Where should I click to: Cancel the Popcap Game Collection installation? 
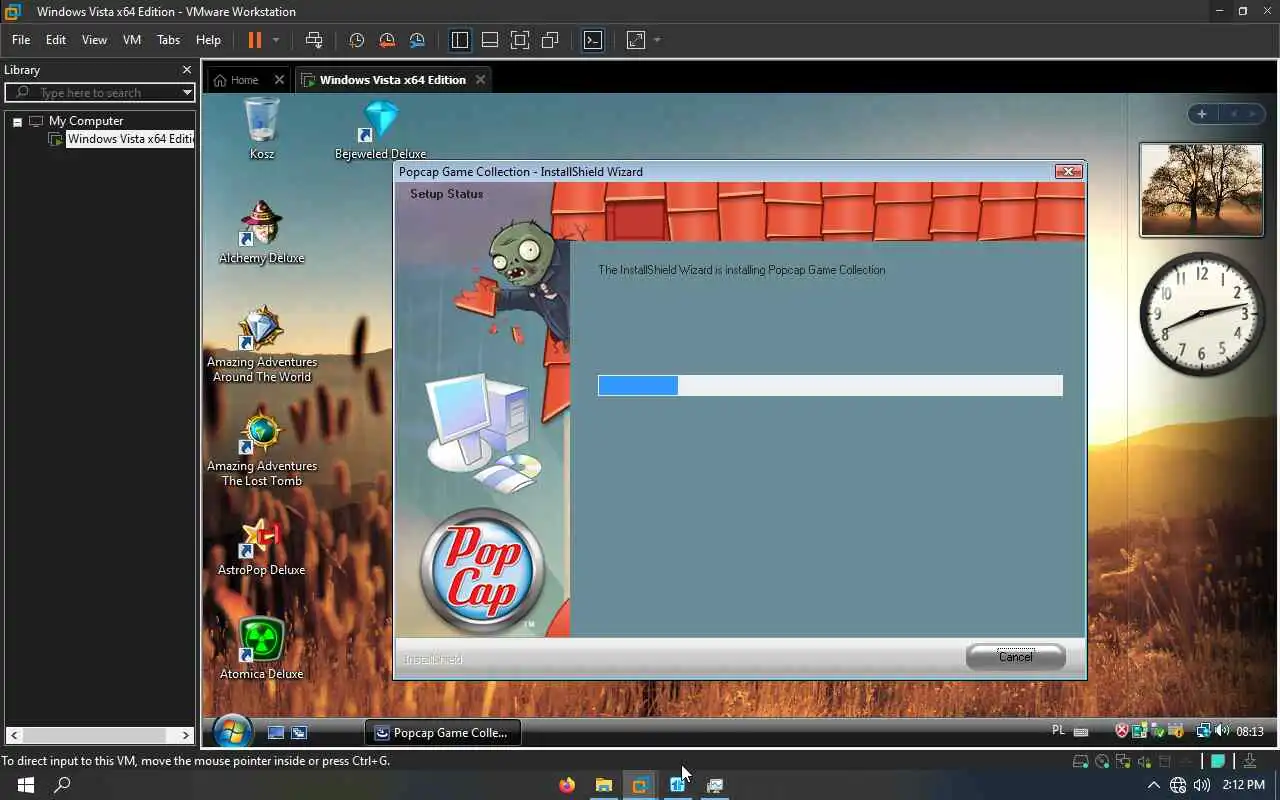click(1015, 657)
